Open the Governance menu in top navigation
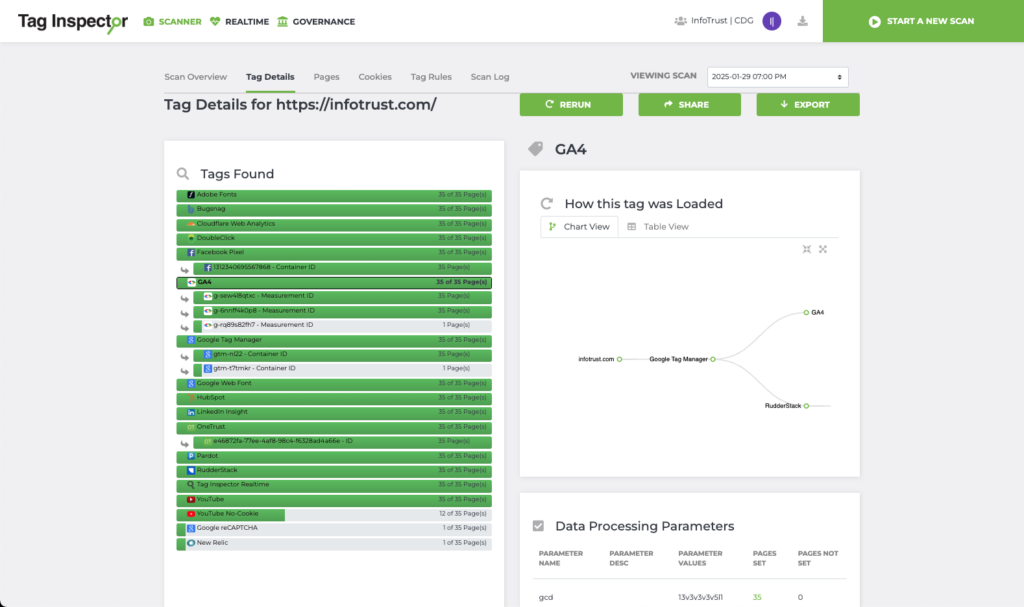 (315, 21)
